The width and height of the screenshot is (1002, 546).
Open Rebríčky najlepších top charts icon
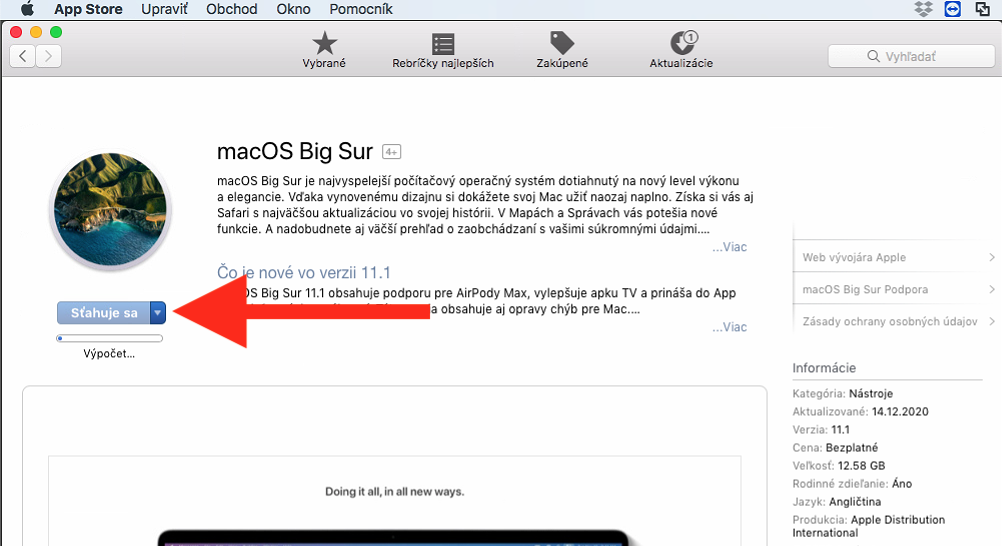point(443,44)
